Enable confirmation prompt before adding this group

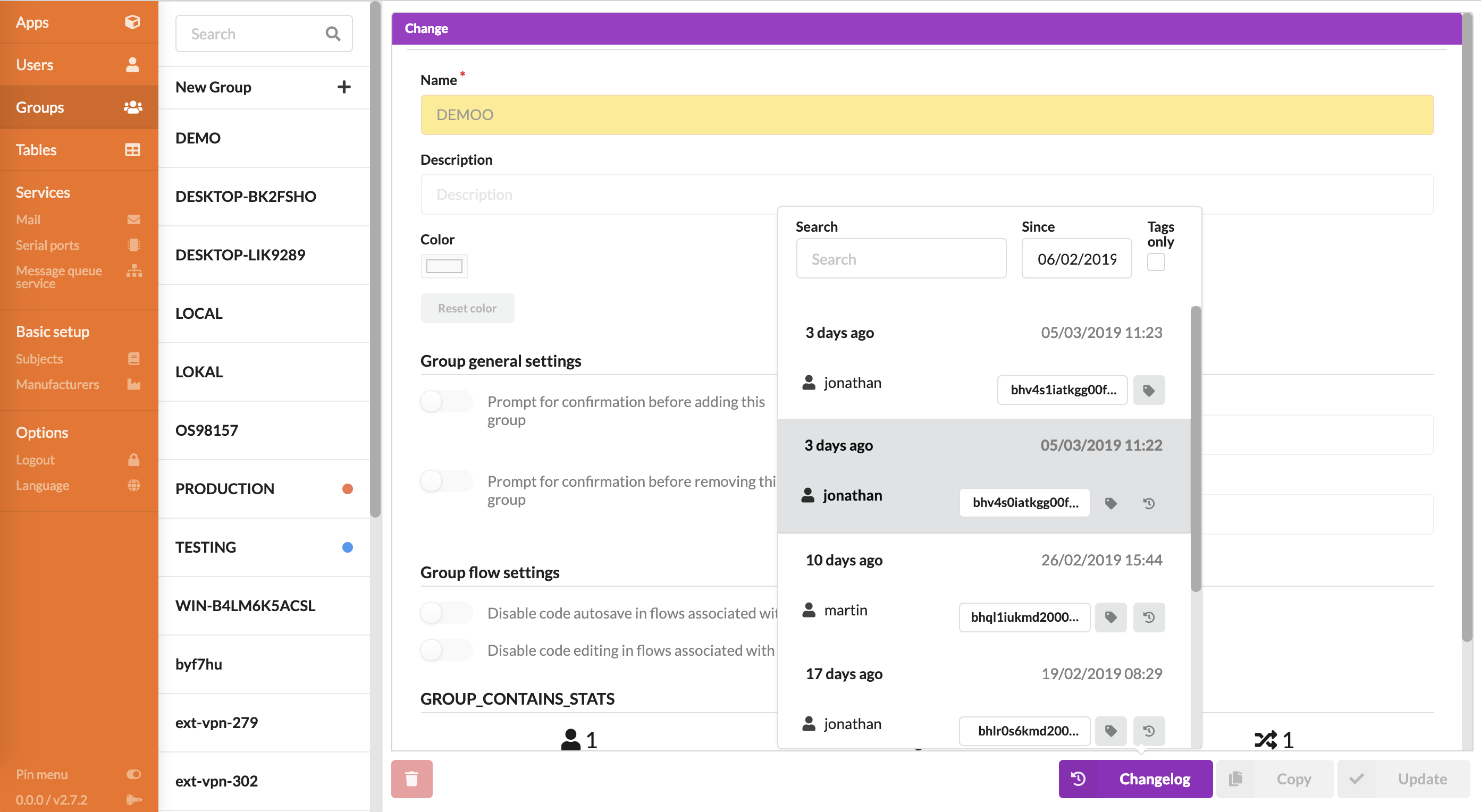[x=446, y=401]
